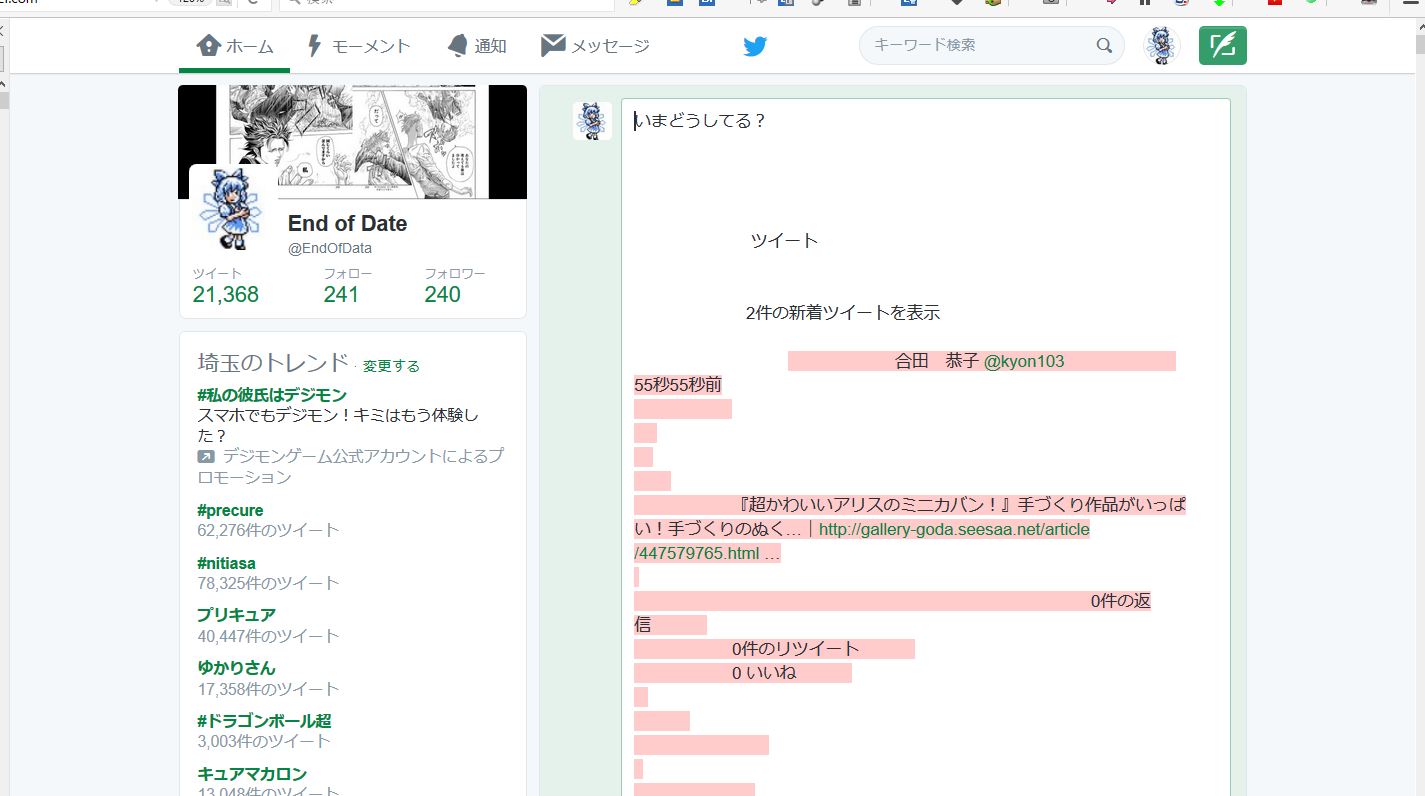
Task: Show 2件の新着ツイートを表示 new tweets
Action: pyautogui.click(x=843, y=313)
